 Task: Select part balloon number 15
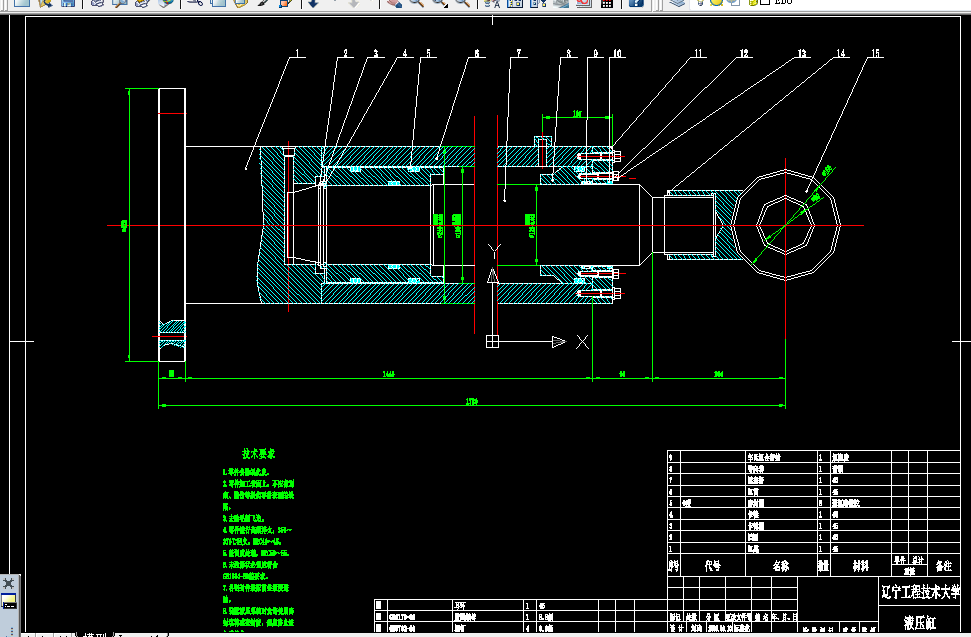[x=875, y=53]
